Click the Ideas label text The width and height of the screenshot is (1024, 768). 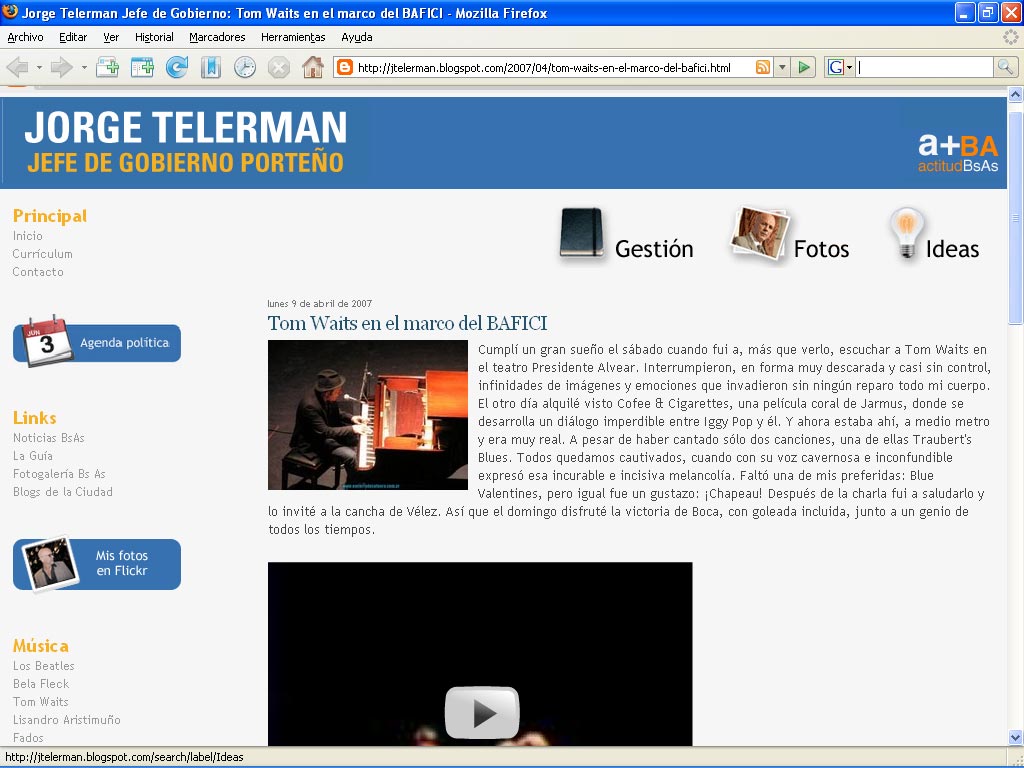coord(952,249)
